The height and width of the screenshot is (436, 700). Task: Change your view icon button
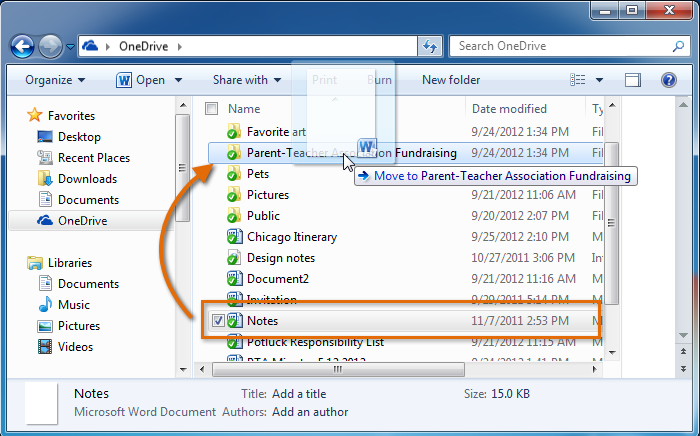tap(578, 80)
